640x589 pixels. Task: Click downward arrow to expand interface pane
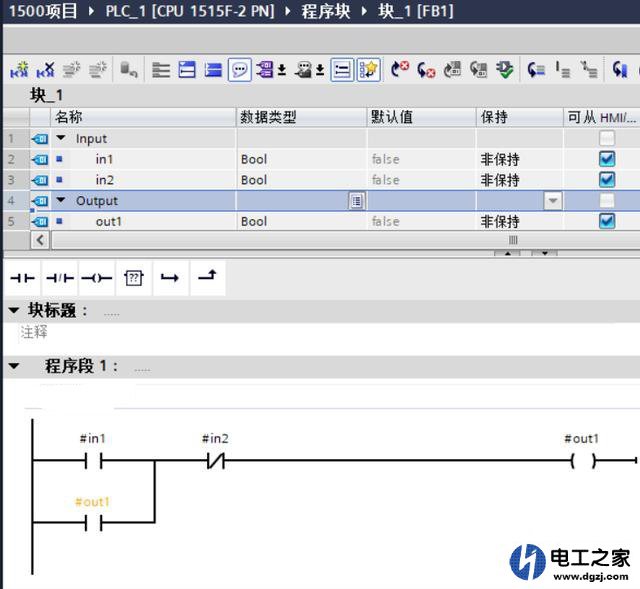(544, 253)
